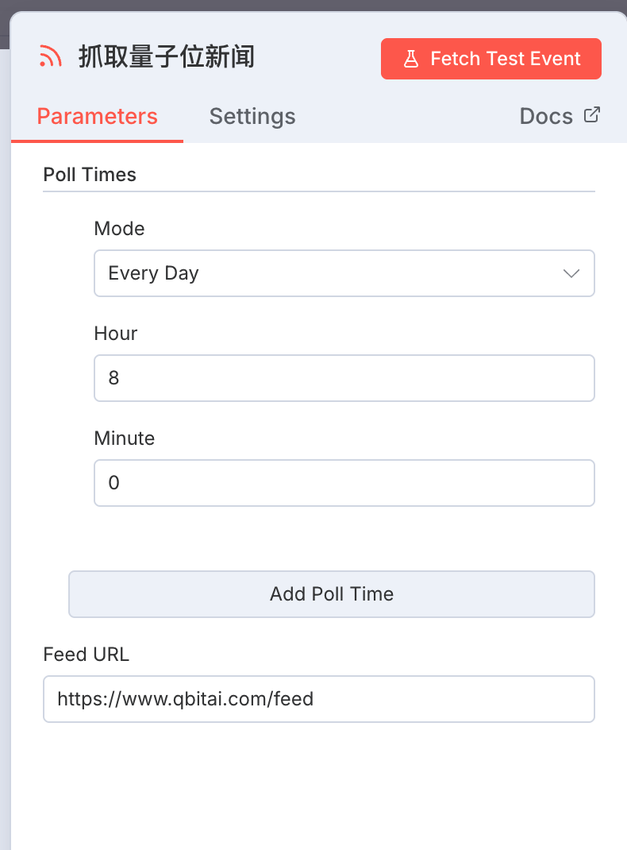Click the RSS feed icon in header
Image resolution: width=627 pixels, height=850 pixels.
click(x=50, y=57)
